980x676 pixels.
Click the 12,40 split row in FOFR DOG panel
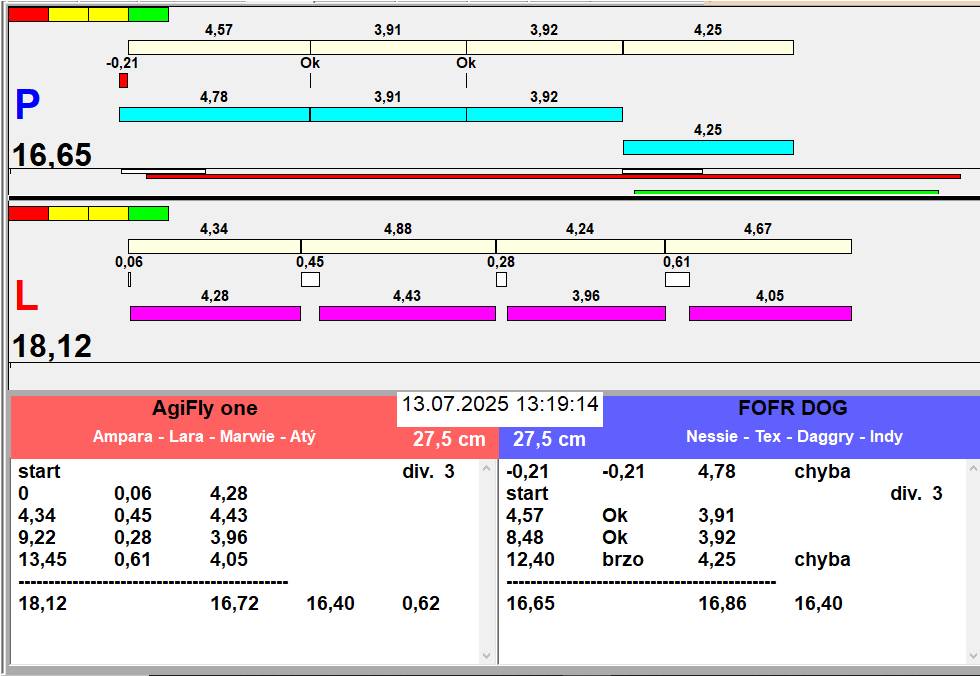(678, 559)
